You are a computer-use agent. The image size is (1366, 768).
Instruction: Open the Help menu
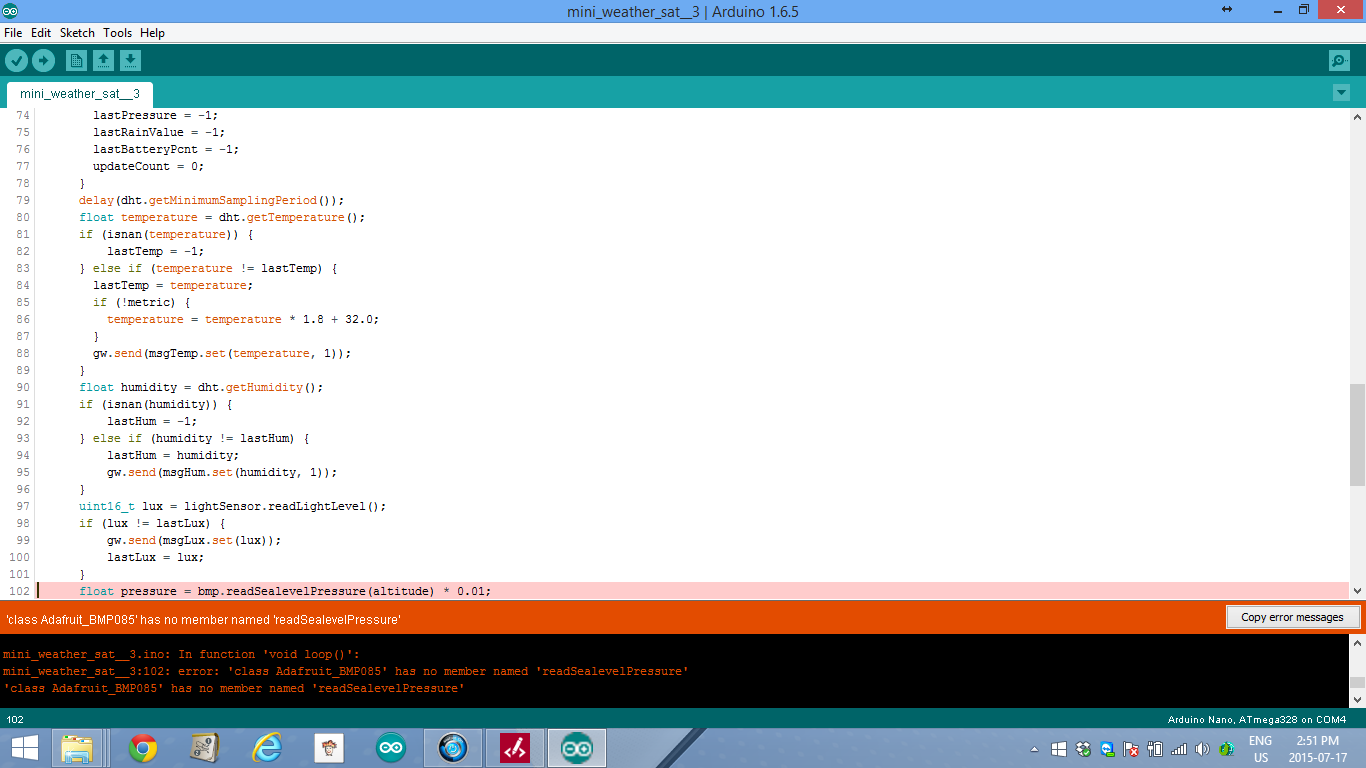[152, 33]
